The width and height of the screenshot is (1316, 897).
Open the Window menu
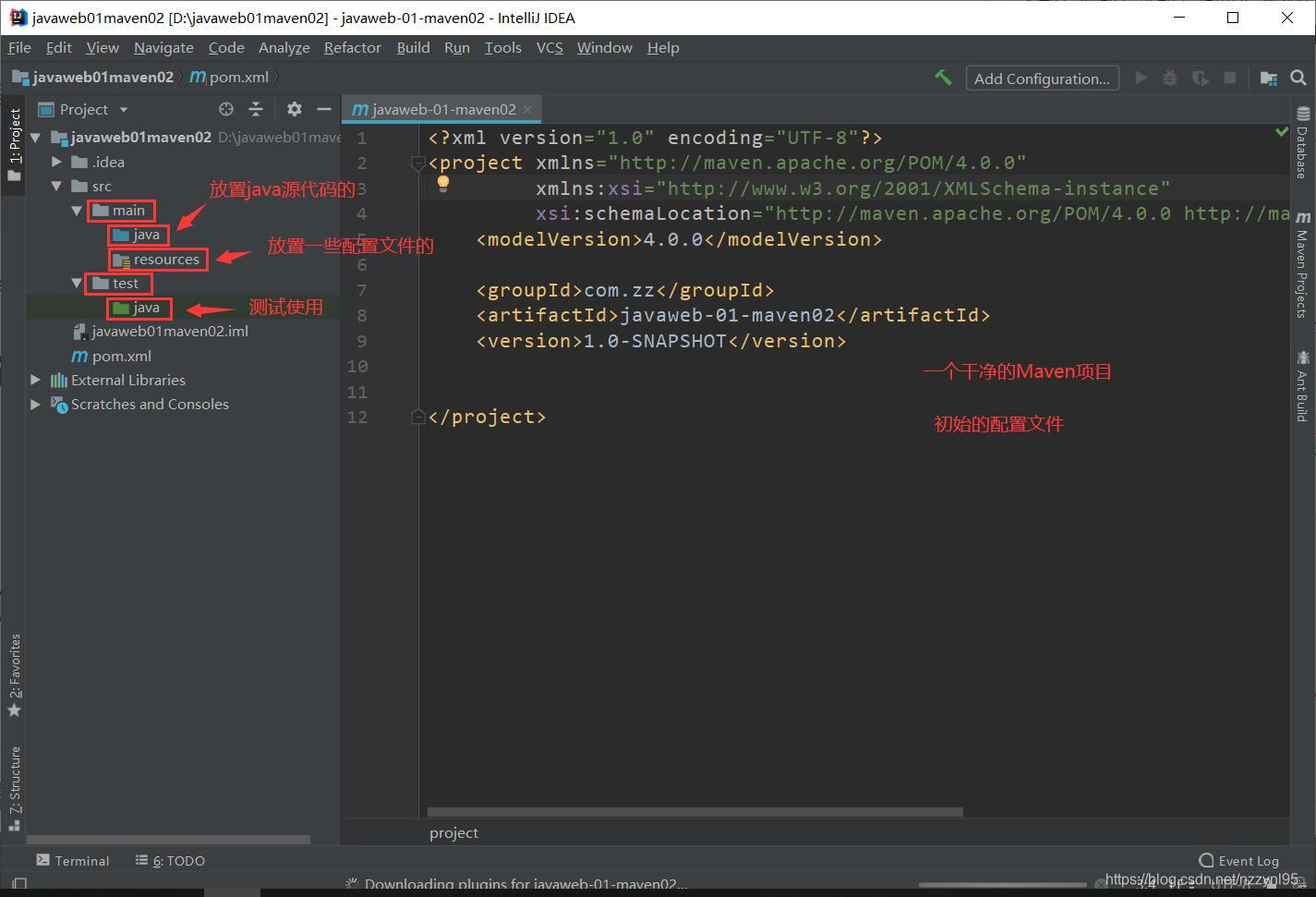tap(604, 47)
